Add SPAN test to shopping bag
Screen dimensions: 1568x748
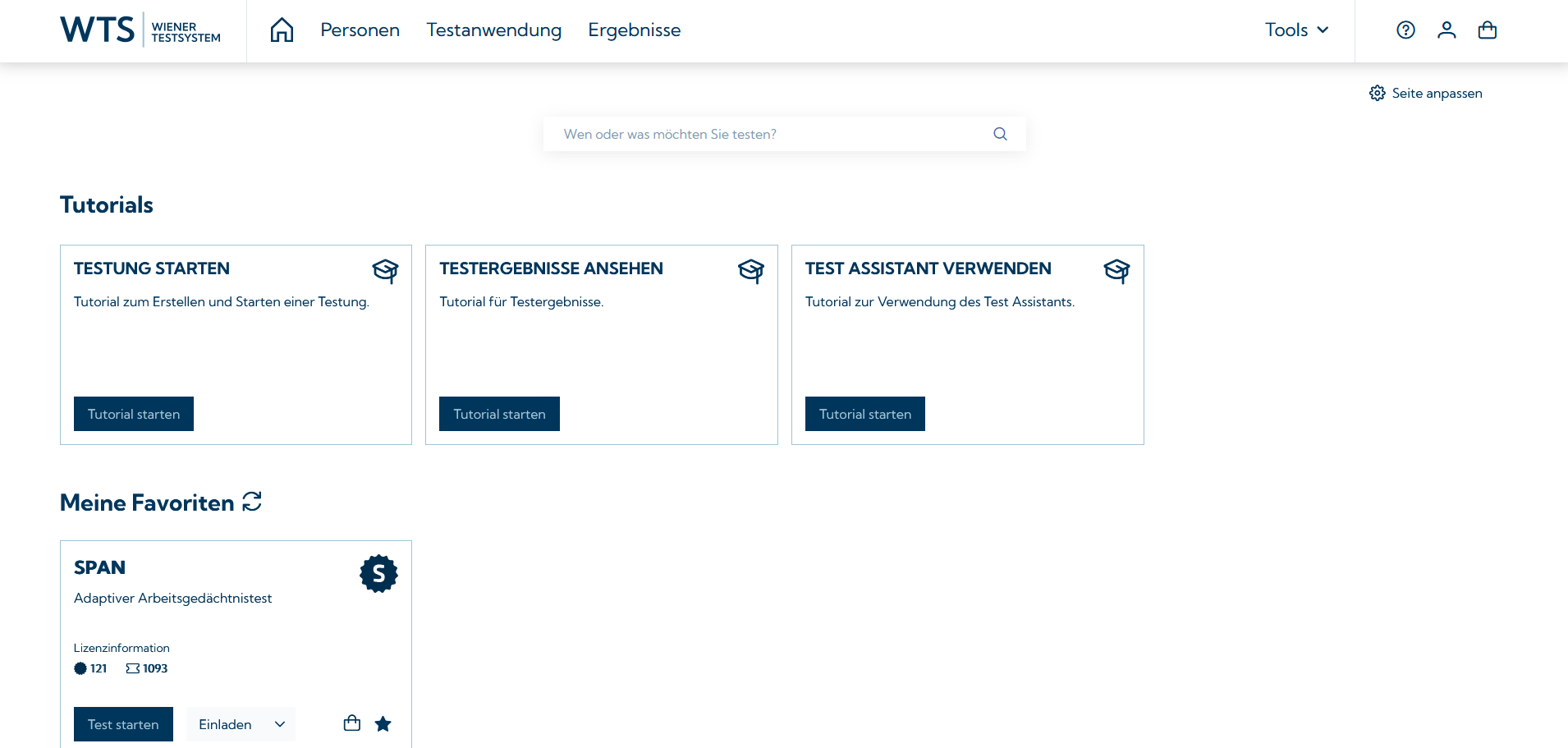(x=352, y=723)
